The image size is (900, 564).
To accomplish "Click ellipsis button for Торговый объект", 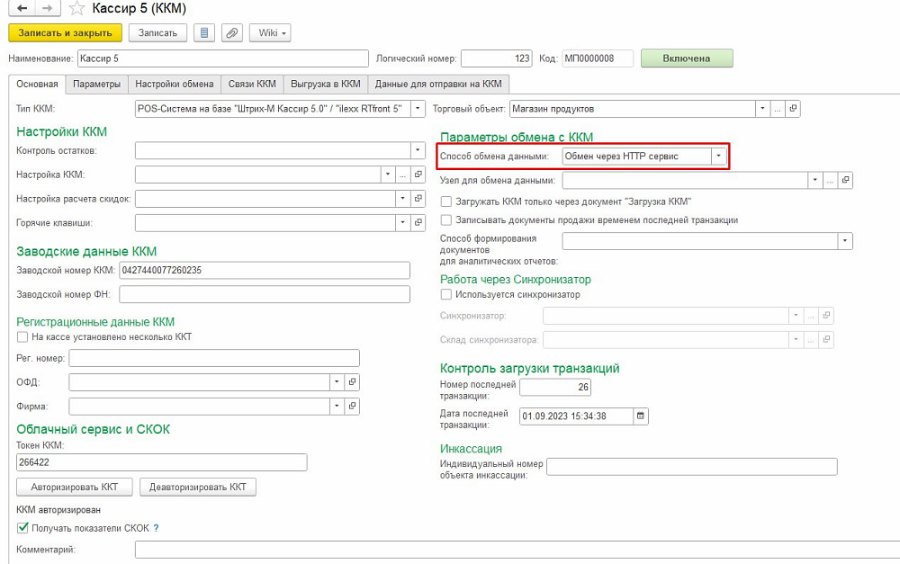I will pyautogui.click(x=777, y=108).
